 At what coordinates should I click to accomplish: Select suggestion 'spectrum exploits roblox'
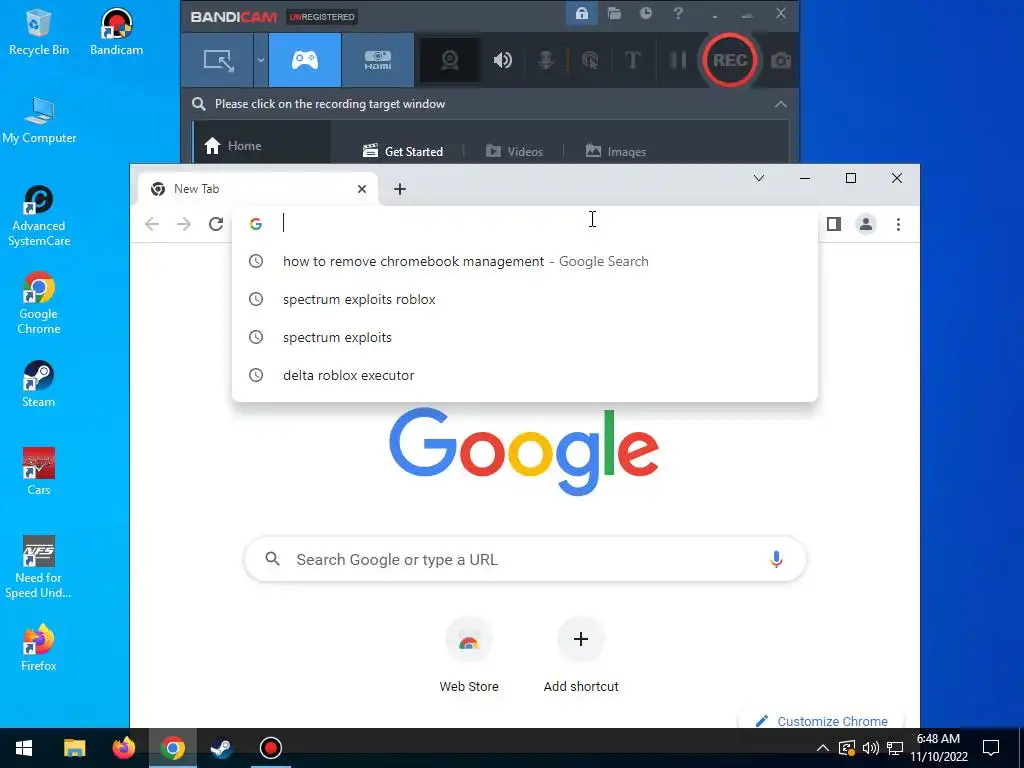tap(524, 299)
